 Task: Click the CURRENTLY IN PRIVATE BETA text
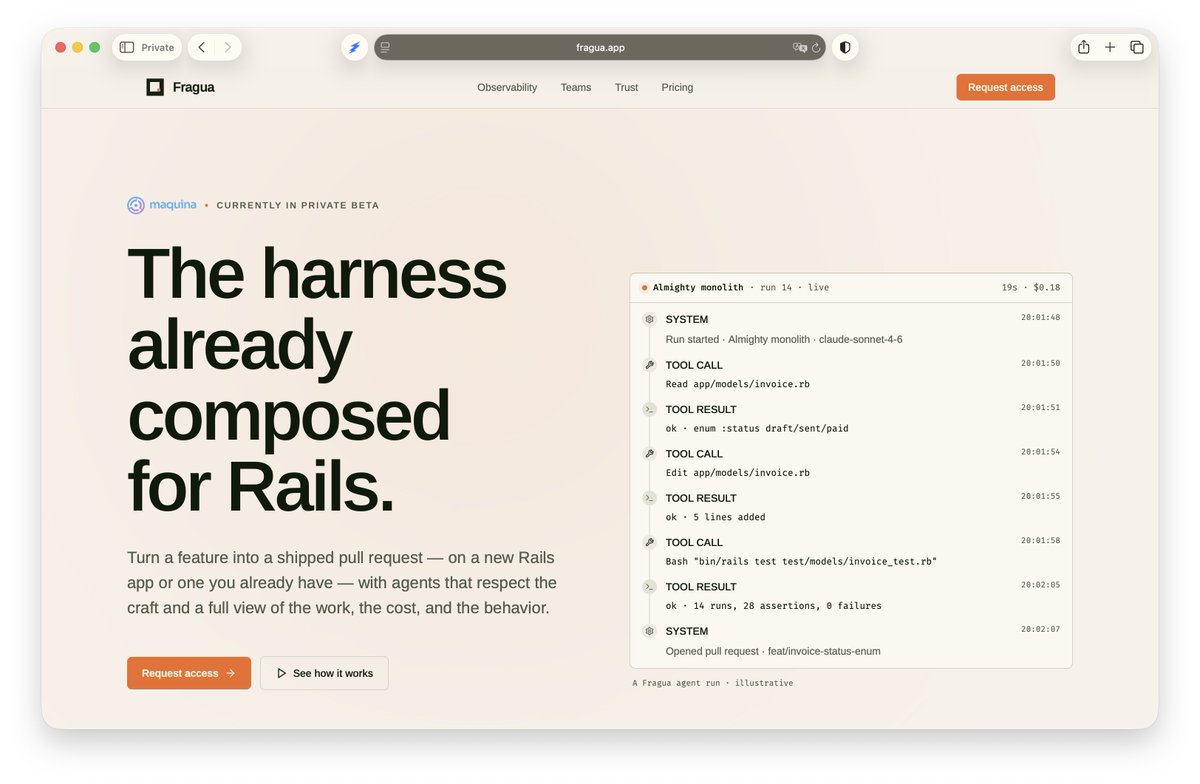point(298,205)
